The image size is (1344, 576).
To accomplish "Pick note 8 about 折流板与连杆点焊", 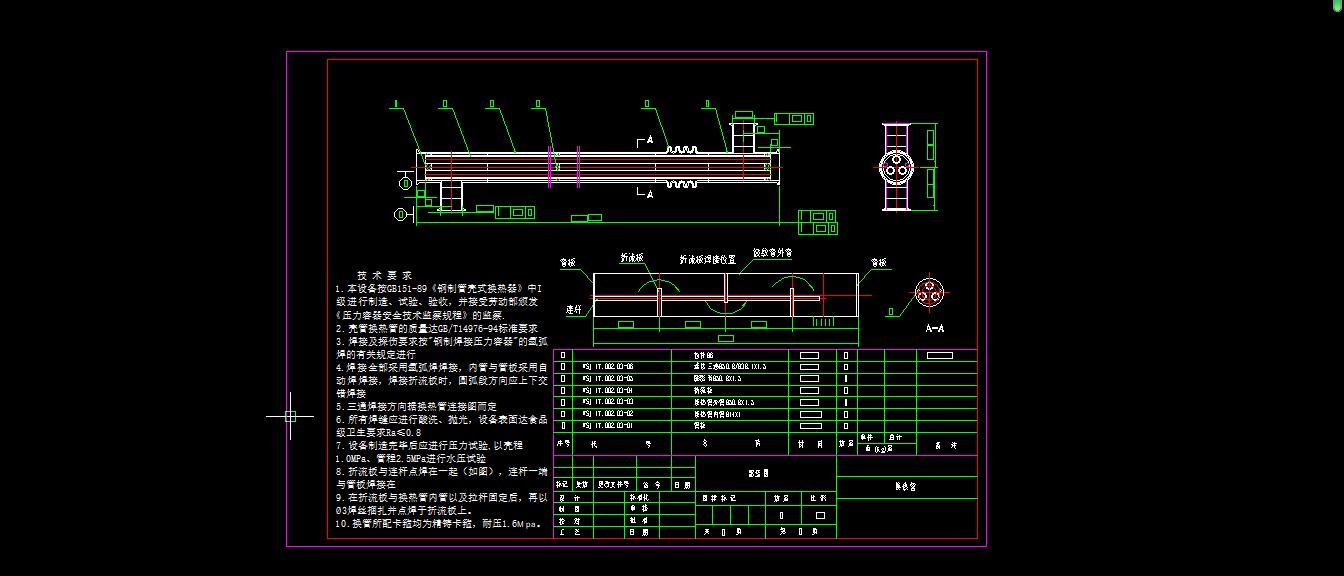I will (x=441, y=471).
